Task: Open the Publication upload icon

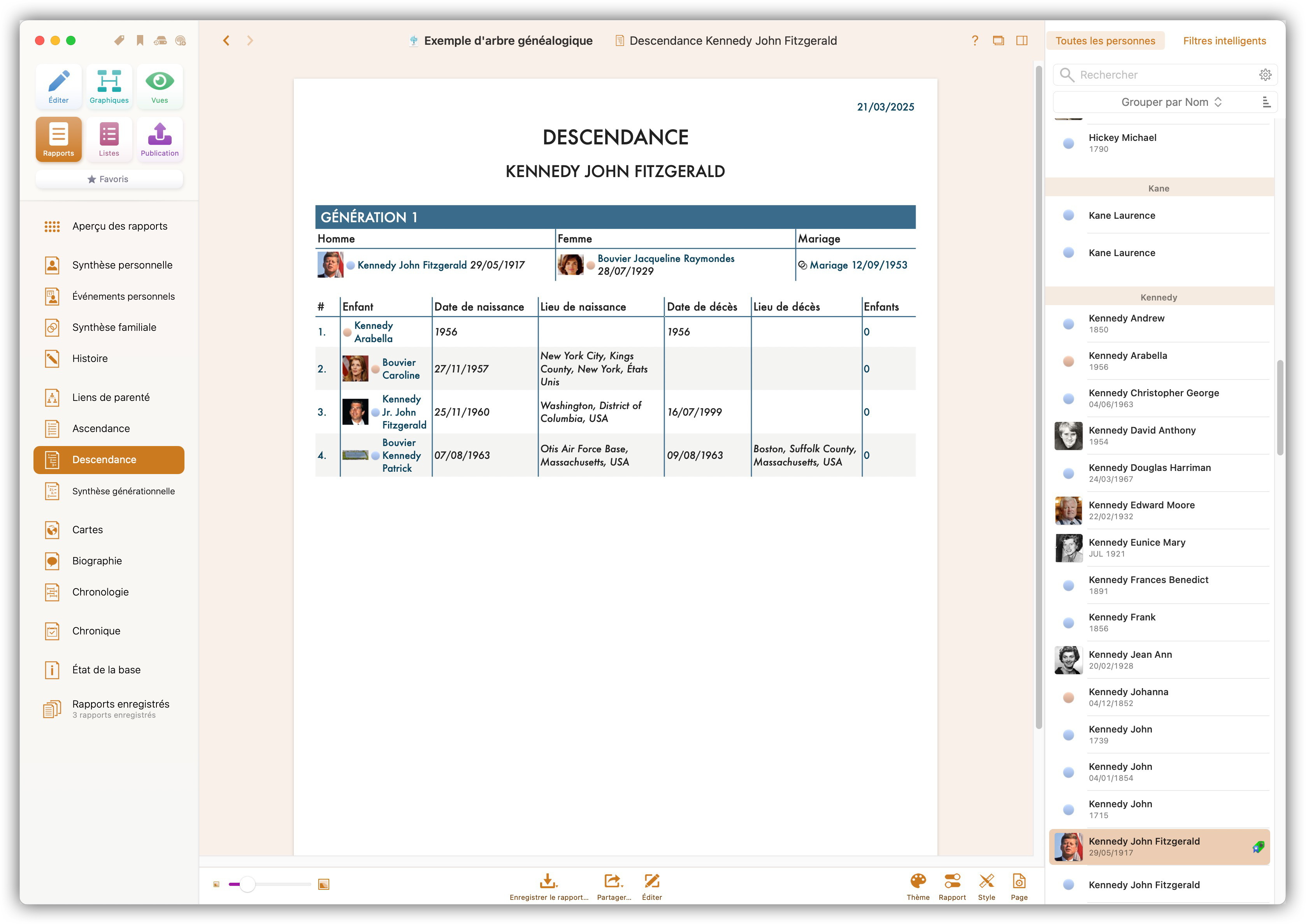Action: tap(159, 139)
